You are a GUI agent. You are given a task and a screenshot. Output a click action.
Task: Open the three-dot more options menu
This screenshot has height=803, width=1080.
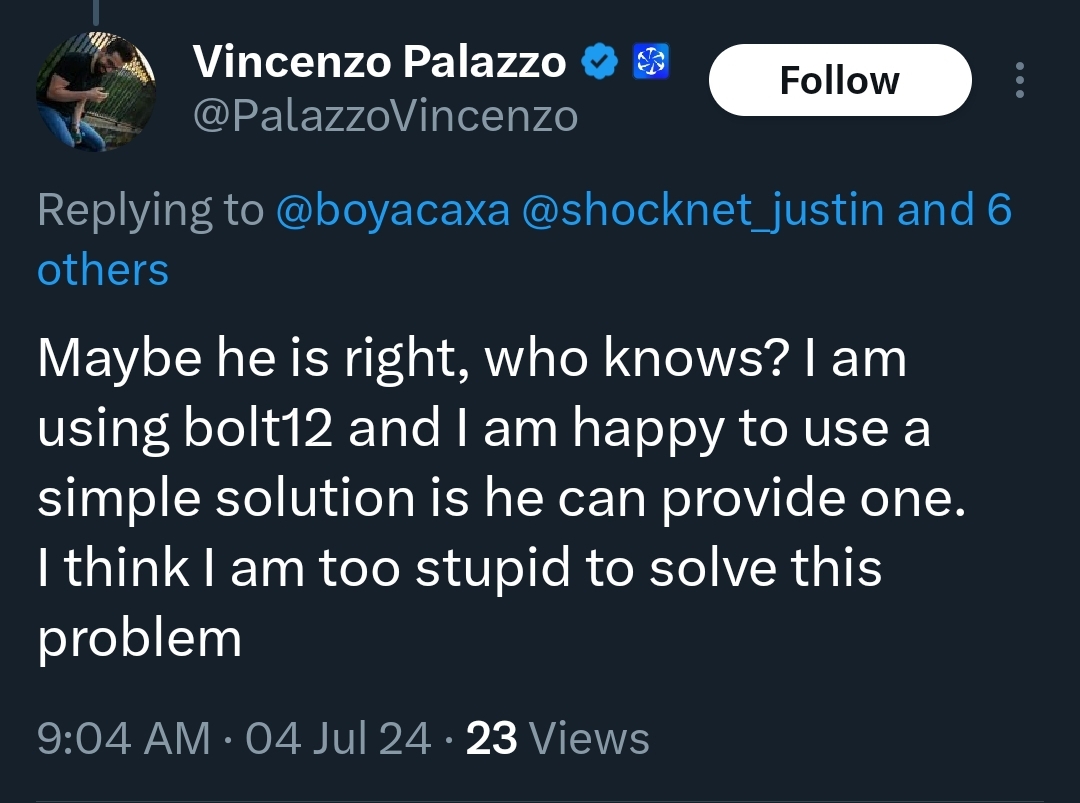click(1019, 80)
